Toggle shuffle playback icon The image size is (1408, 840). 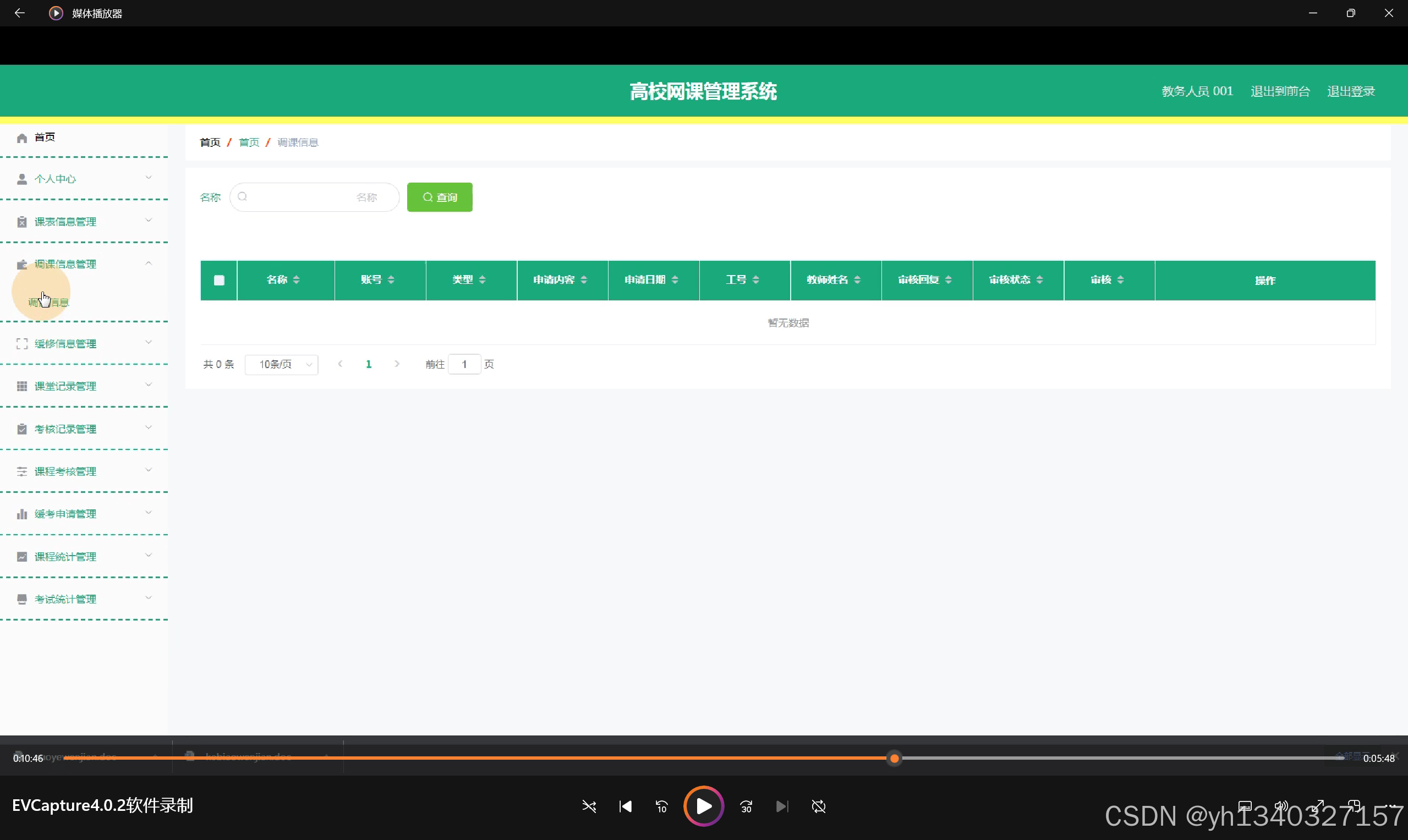(589, 806)
